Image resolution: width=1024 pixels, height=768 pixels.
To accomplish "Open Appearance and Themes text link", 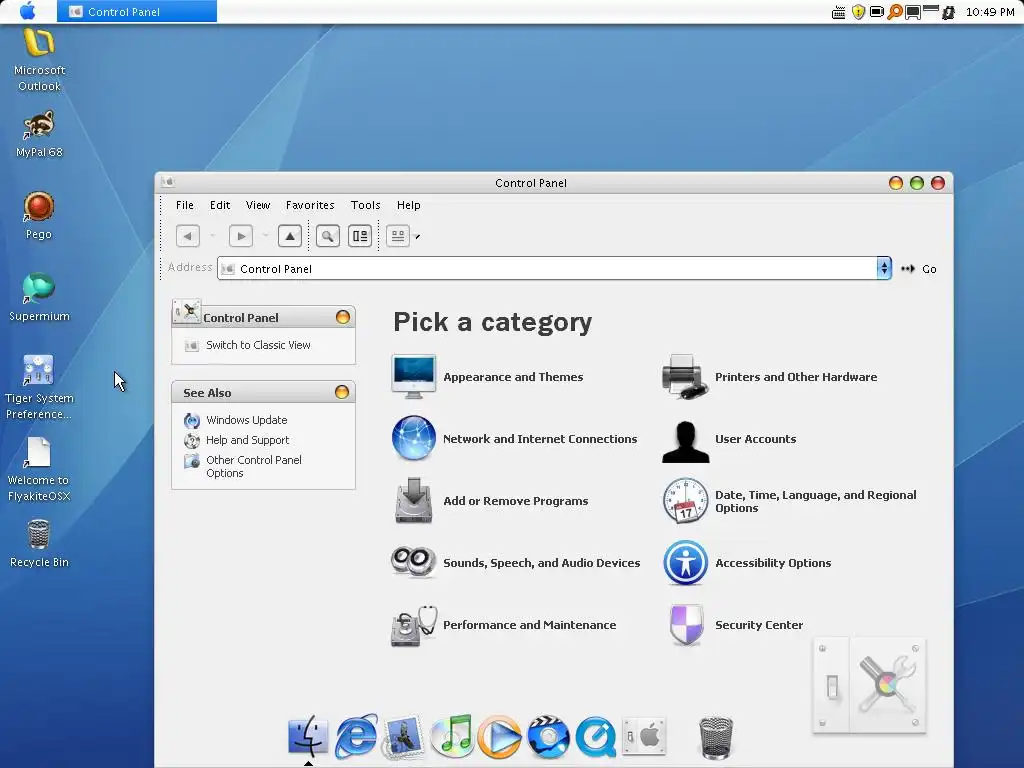I will tap(513, 377).
